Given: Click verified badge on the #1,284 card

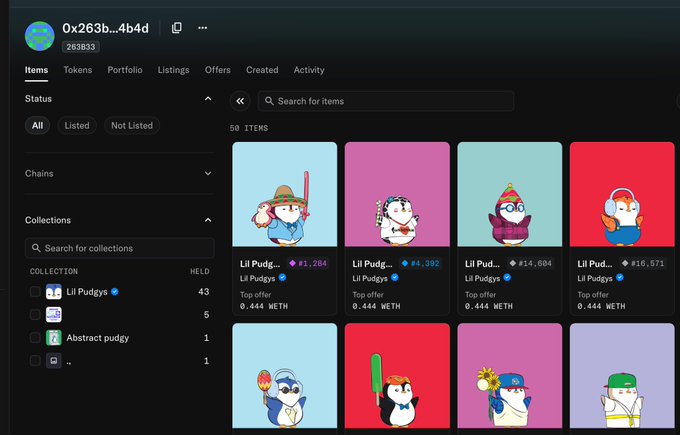Looking at the screenshot, I should click(282, 278).
